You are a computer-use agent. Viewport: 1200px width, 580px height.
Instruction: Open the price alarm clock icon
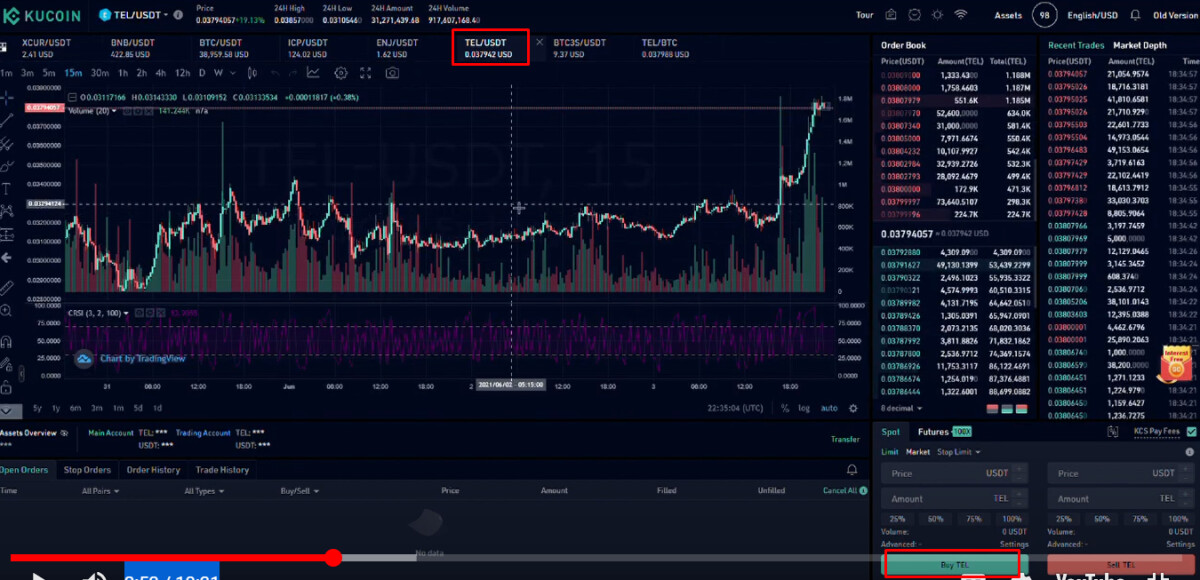pos(914,16)
